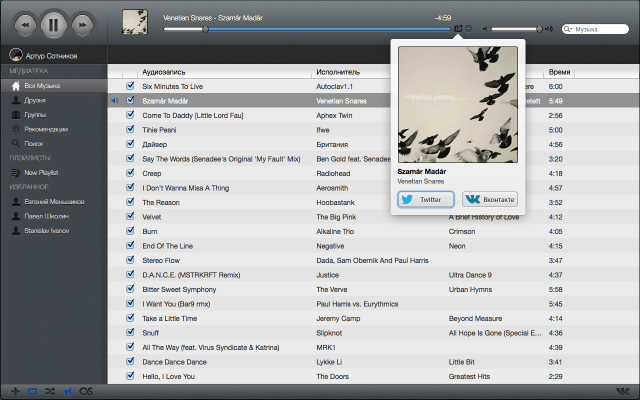Select the song Dance Dance Dance
Viewport: 640px width, 400px height.
[174, 362]
